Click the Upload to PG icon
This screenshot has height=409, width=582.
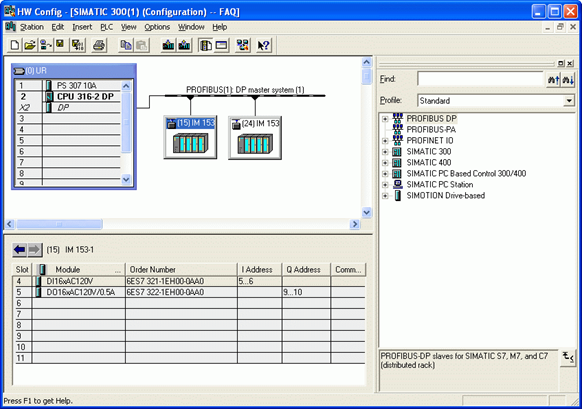pyautogui.click(x=184, y=45)
